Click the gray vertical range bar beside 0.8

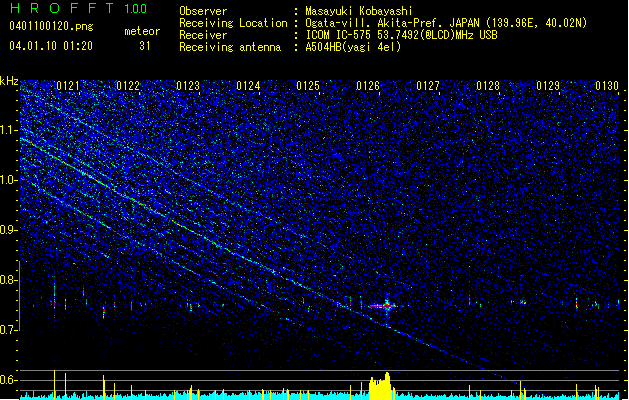(x=20, y=296)
